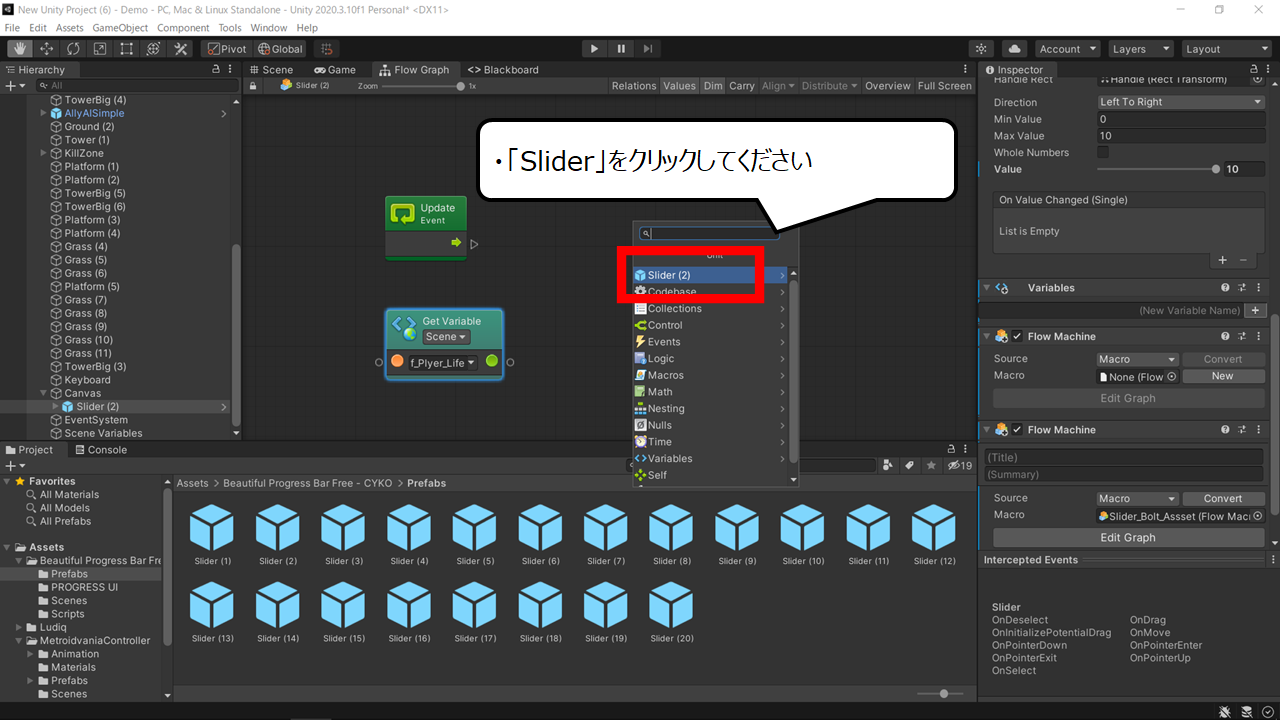Adjust the graph Zoom slider
This screenshot has width=1280, height=720.
coord(461,86)
